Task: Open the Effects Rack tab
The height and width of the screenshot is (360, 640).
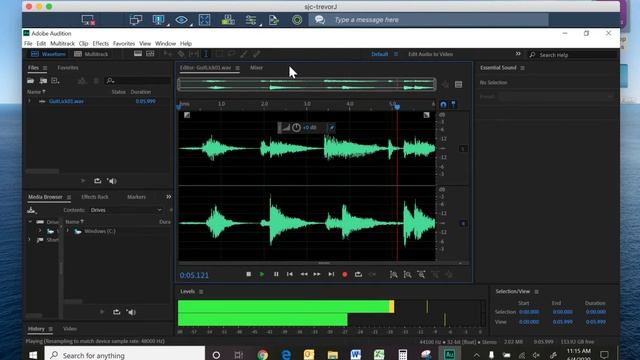Action: 95,197
